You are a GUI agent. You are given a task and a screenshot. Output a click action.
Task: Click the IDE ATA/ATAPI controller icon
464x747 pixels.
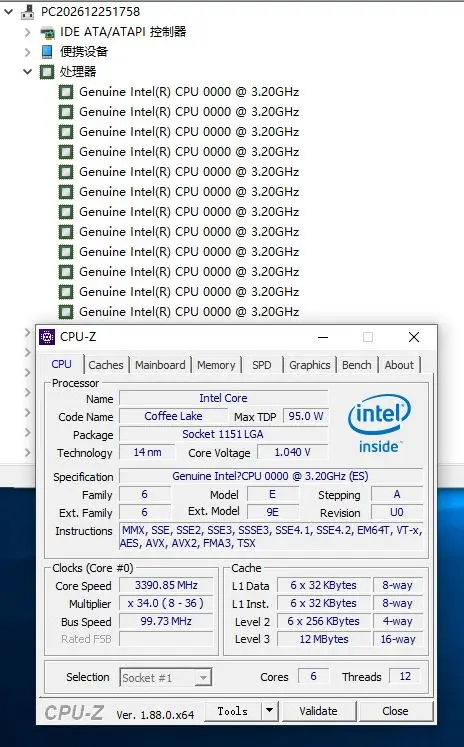tap(47, 32)
